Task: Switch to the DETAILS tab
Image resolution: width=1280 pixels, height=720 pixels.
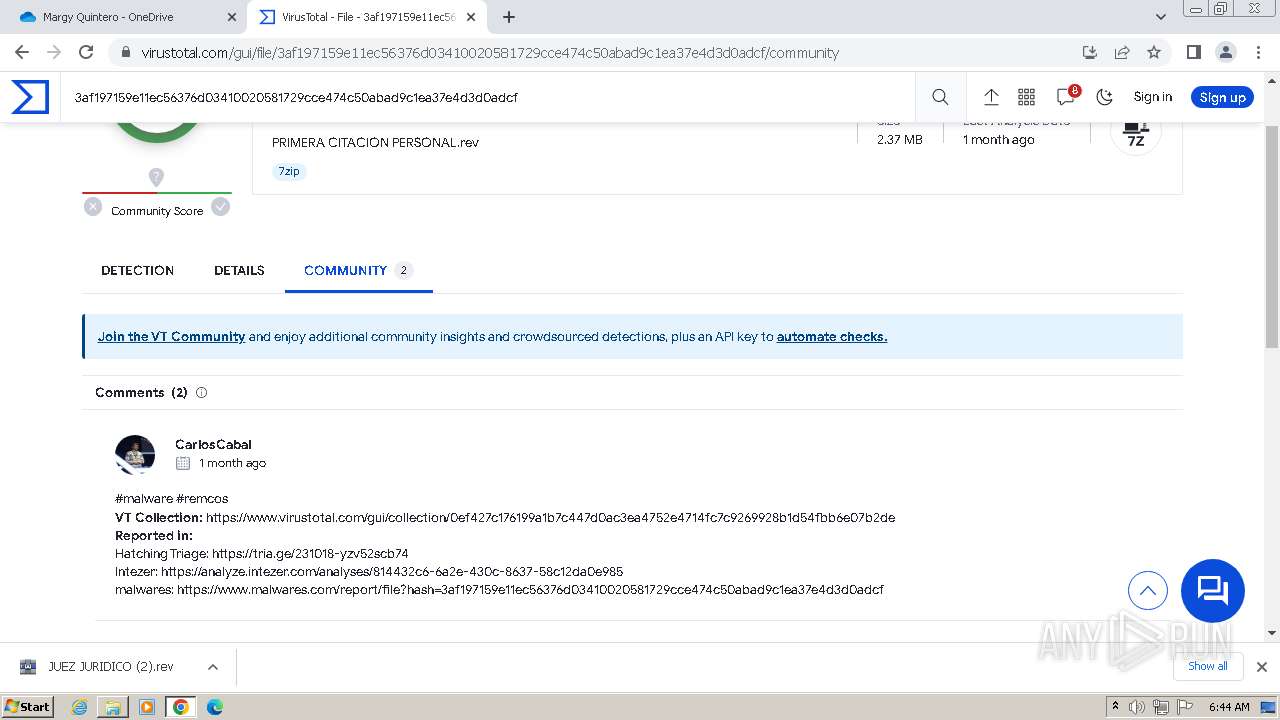Action: (x=239, y=270)
